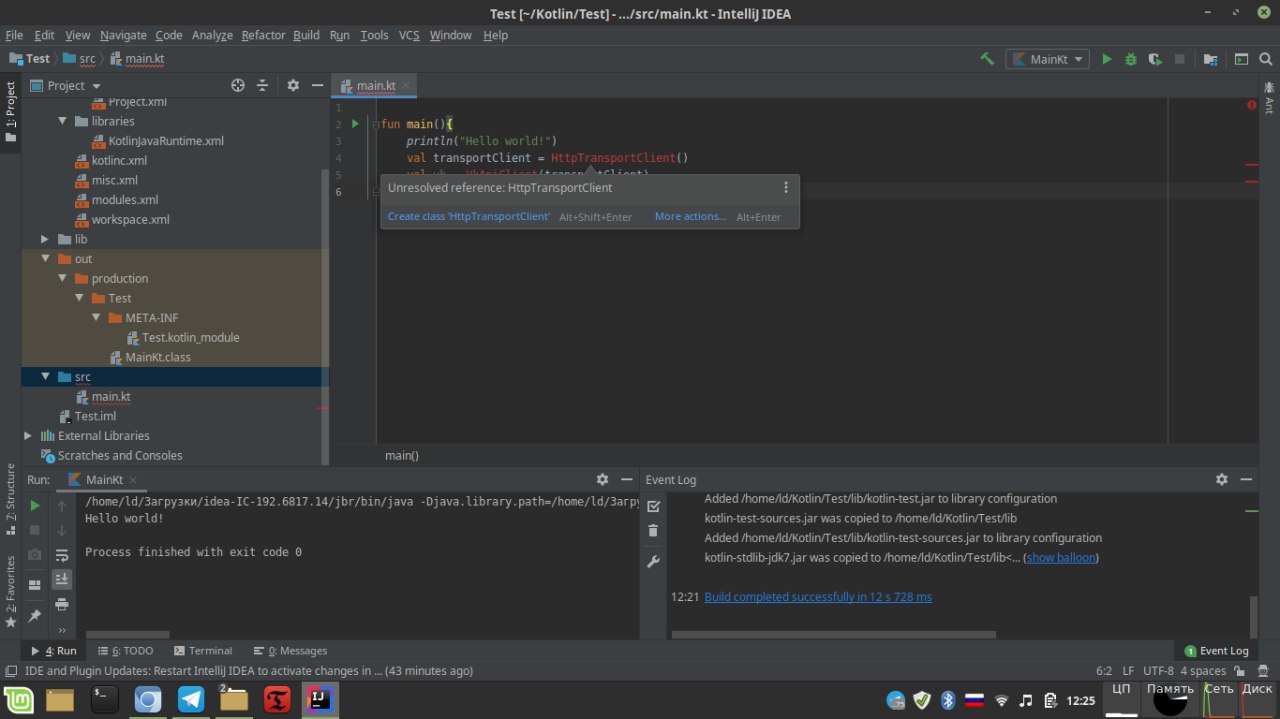Screen dimensions: 1280x719
Task: Rerun MainKt in Run panel
Action: tap(35, 506)
